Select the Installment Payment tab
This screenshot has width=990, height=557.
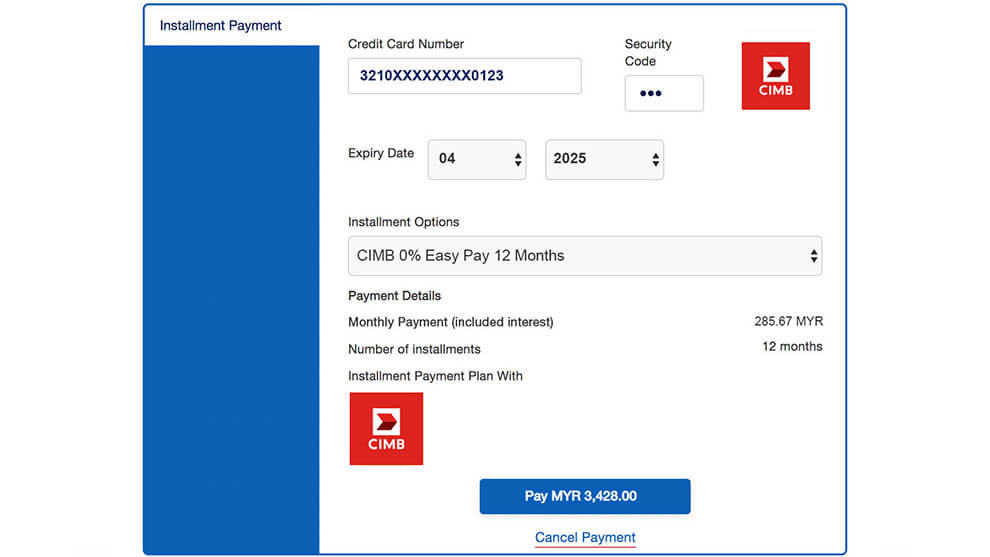pyautogui.click(x=232, y=25)
